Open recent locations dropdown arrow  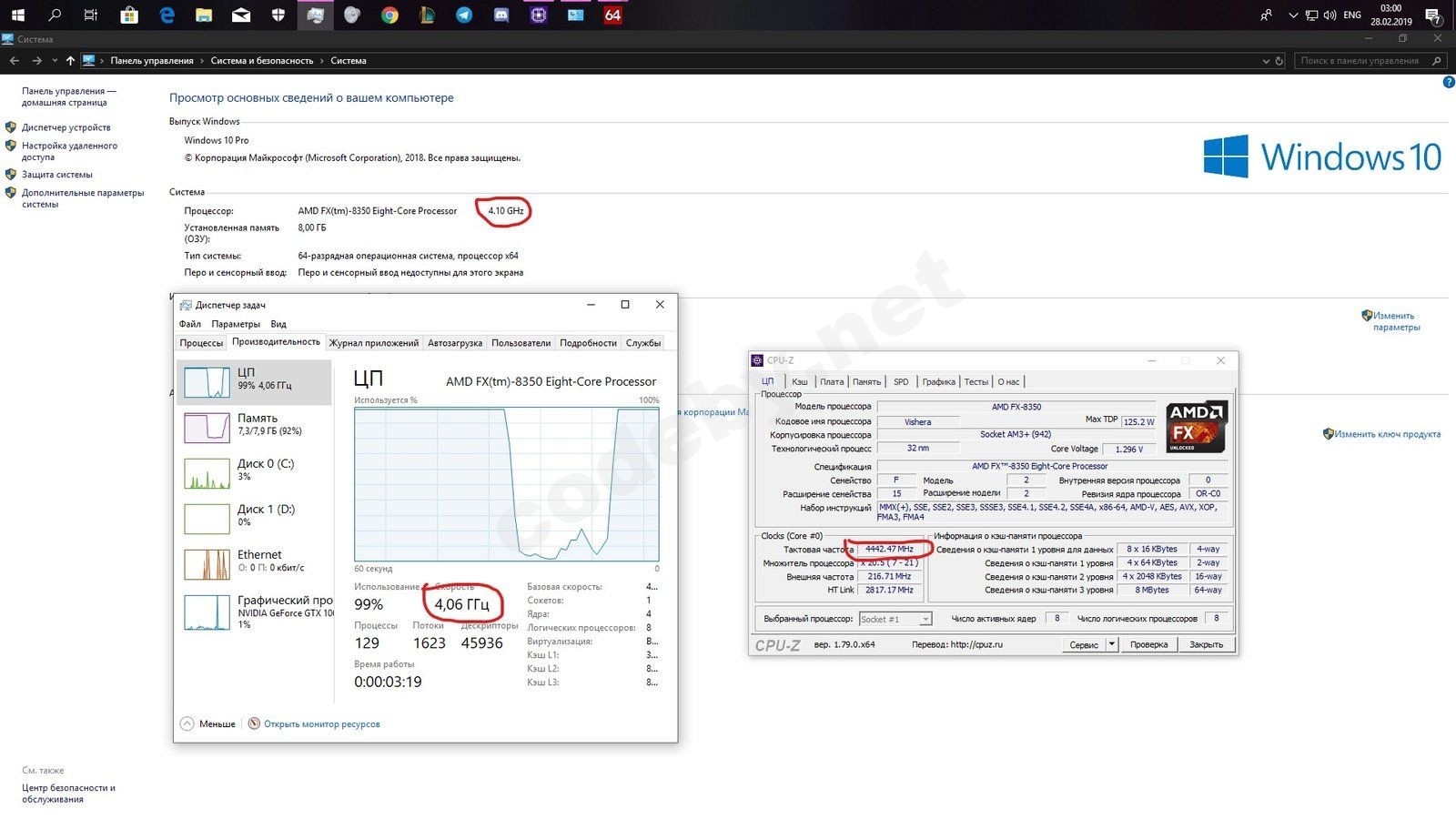coord(55,61)
